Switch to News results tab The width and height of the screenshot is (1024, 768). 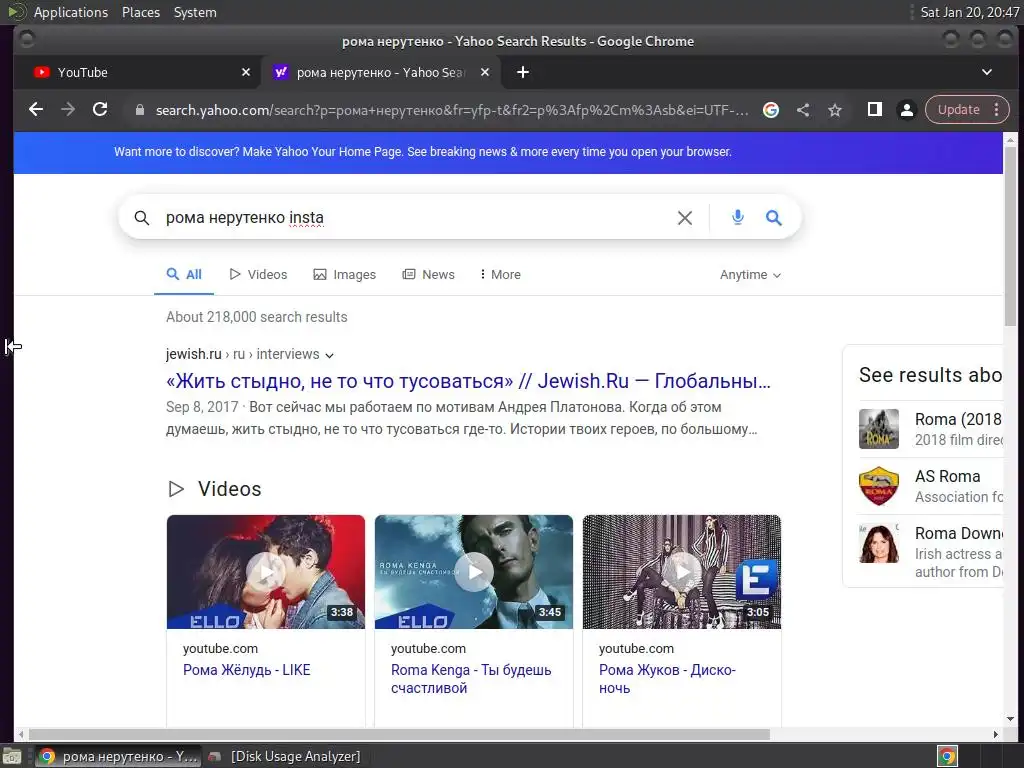[428, 274]
